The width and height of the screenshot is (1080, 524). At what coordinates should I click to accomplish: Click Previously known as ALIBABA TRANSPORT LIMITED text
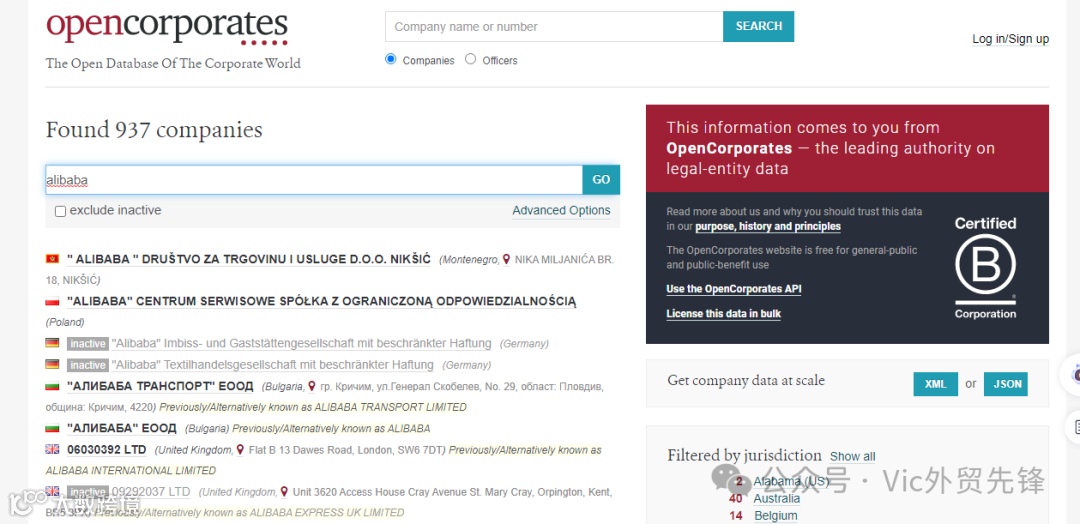click(313, 407)
